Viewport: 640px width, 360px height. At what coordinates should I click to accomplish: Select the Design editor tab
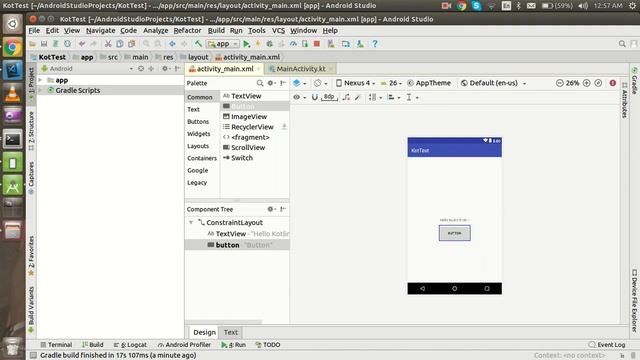pos(204,332)
